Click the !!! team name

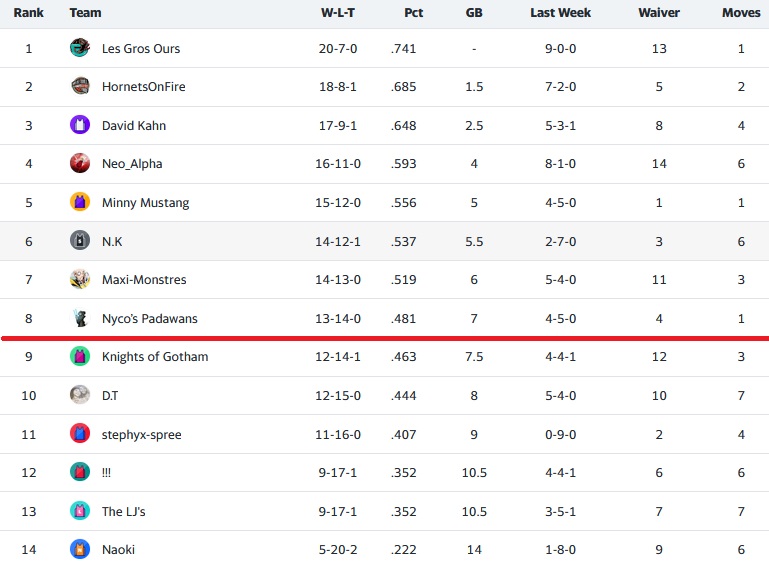(106, 473)
